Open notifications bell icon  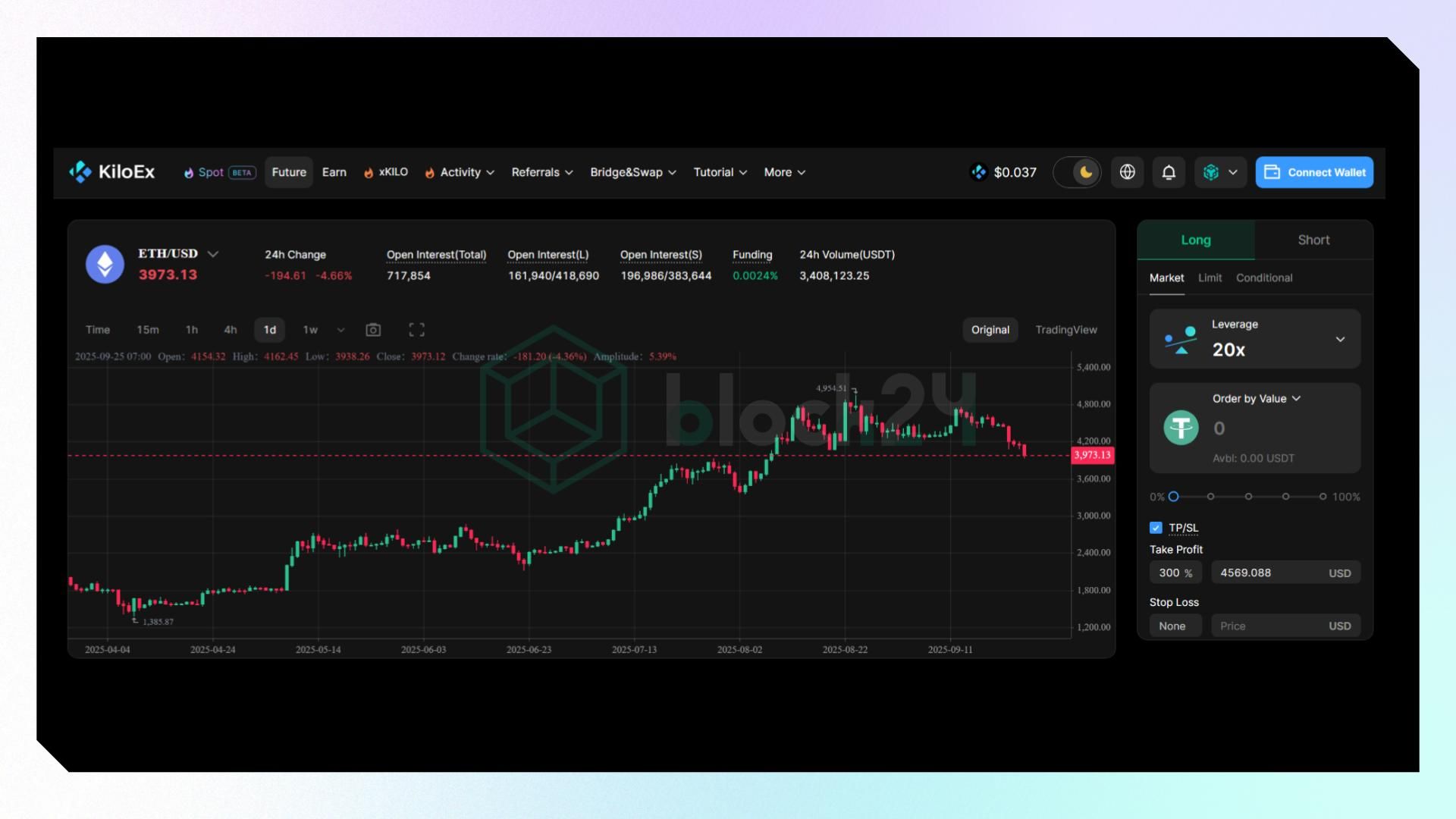1169,172
